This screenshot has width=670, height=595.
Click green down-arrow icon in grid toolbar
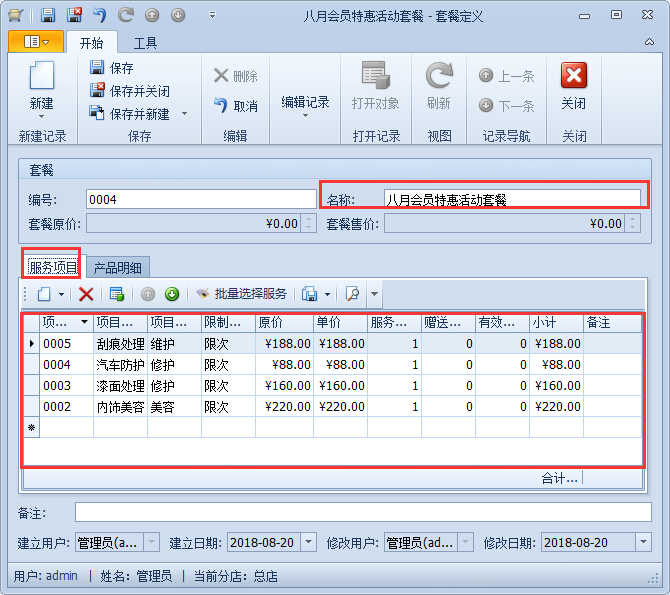click(172, 294)
